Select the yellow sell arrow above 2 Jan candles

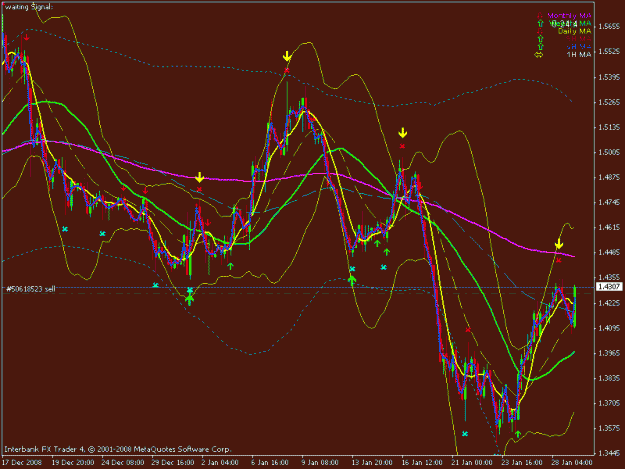pyautogui.click(x=200, y=177)
